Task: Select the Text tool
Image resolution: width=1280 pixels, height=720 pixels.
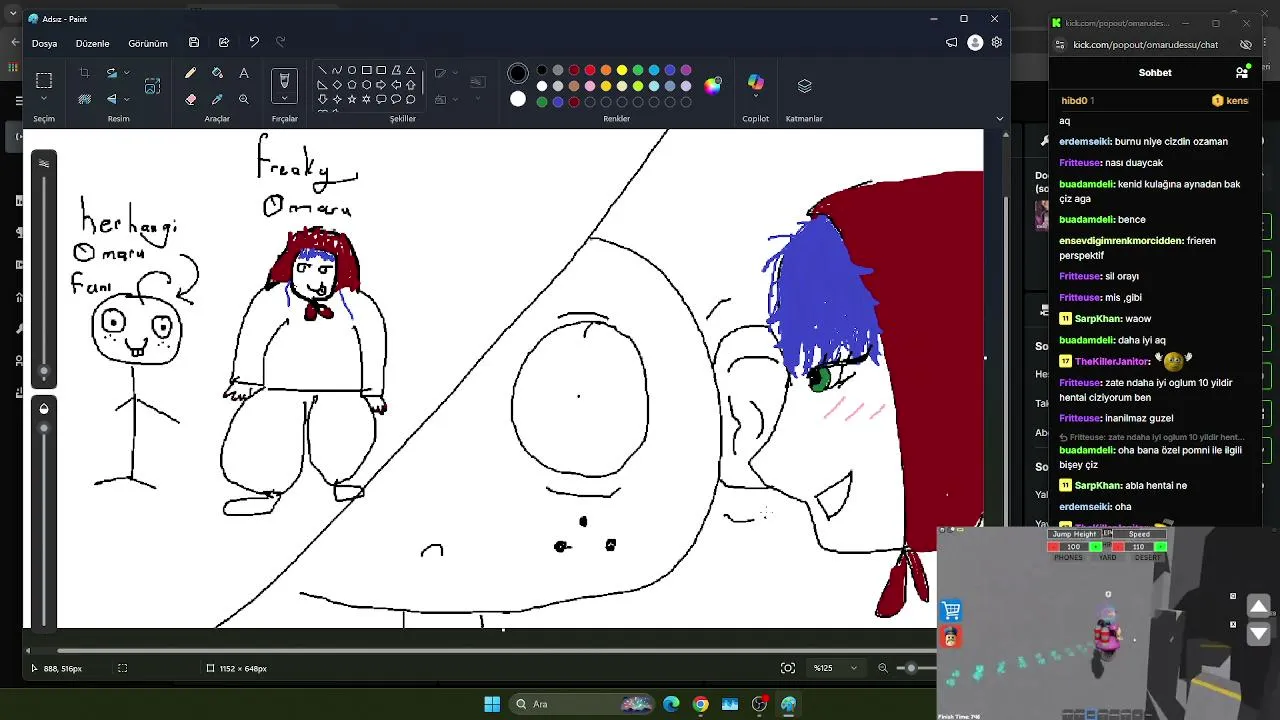Action: 243,73
